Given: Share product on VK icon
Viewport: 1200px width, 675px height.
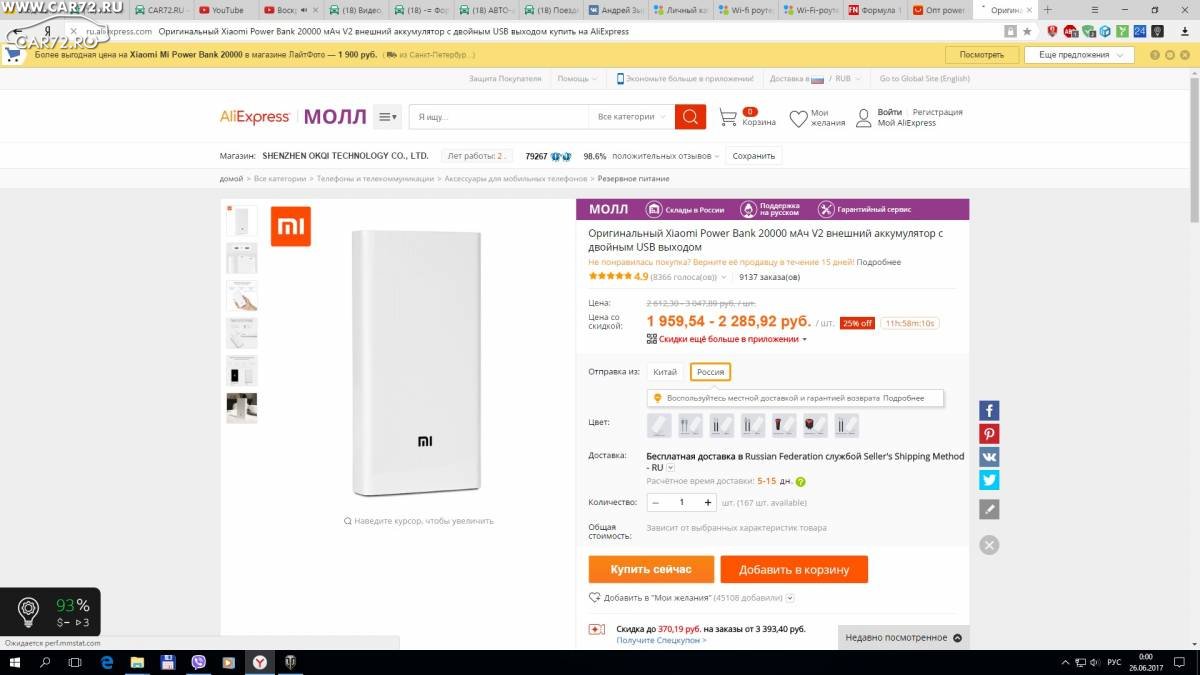Looking at the screenshot, I should pyautogui.click(x=989, y=457).
